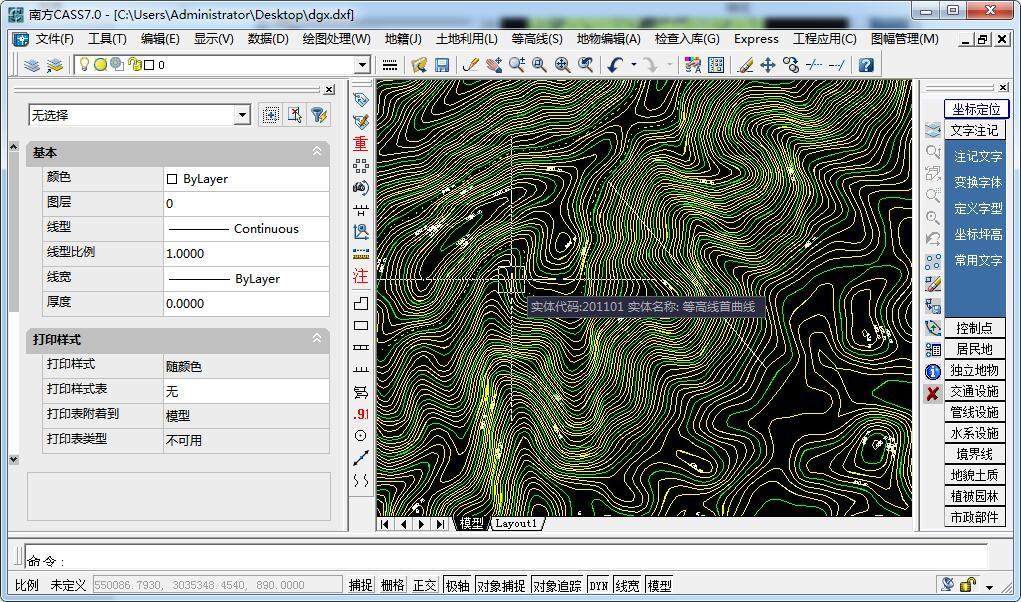Select the circle draw tool
The height and width of the screenshot is (602, 1021).
[x=361, y=436]
